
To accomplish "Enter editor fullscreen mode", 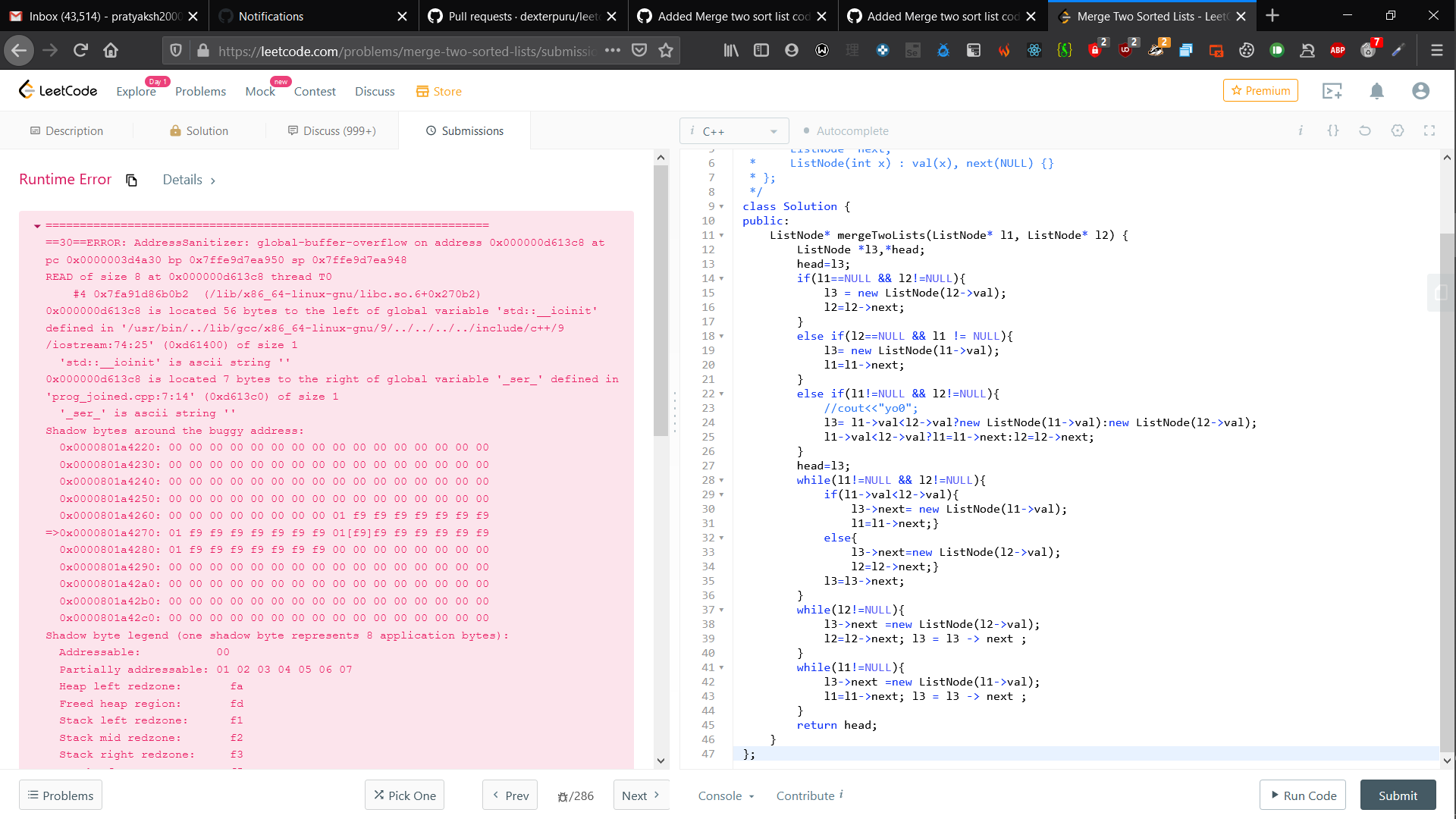I will (1429, 130).
